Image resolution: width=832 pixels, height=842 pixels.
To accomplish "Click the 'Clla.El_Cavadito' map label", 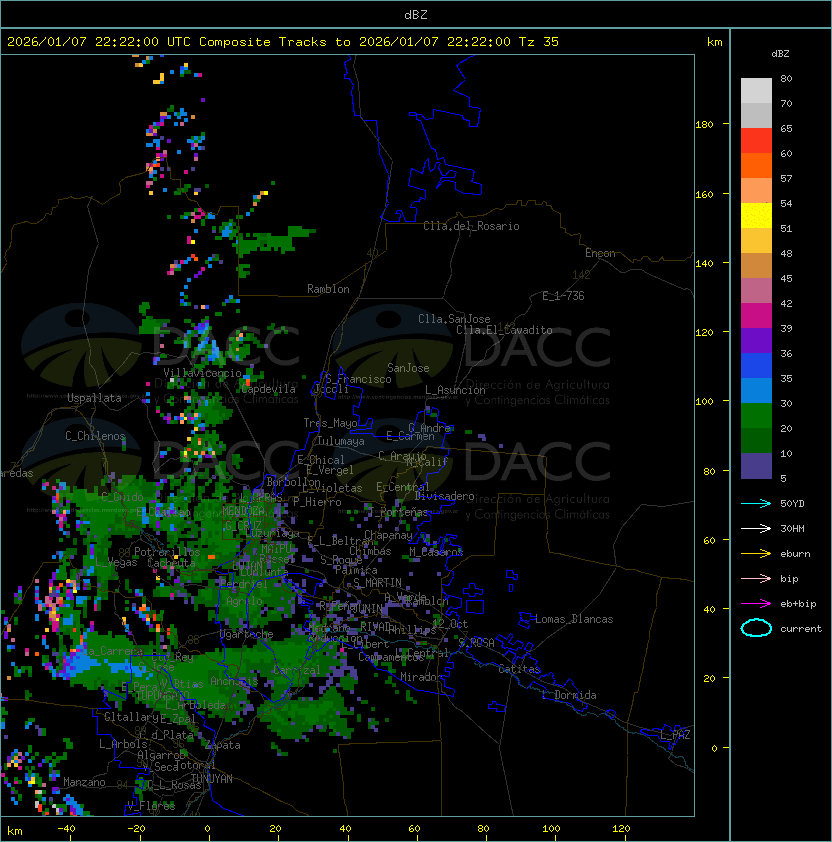I will [504, 330].
